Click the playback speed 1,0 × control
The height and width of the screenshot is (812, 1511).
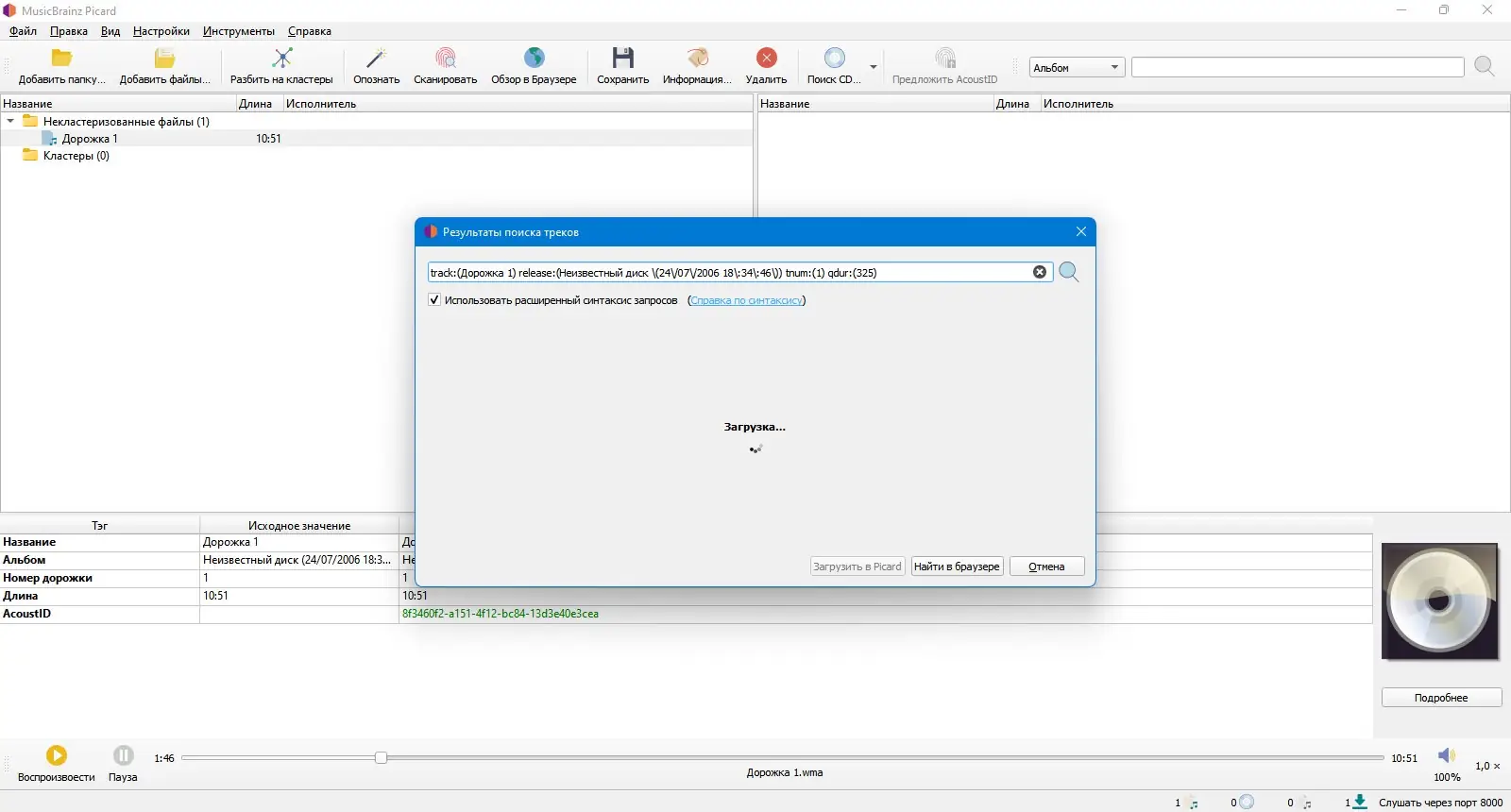[1487, 766]
